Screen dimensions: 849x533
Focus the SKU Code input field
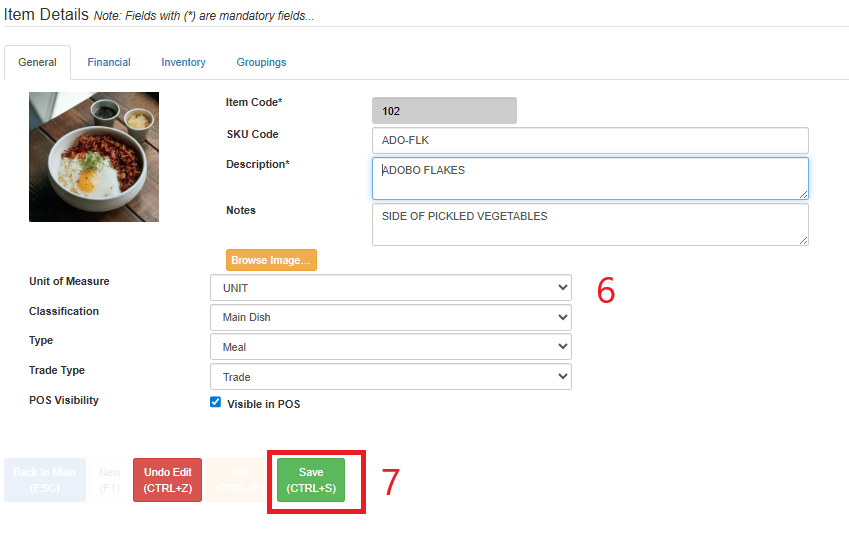pyautogui.click(x=590, y=140)
